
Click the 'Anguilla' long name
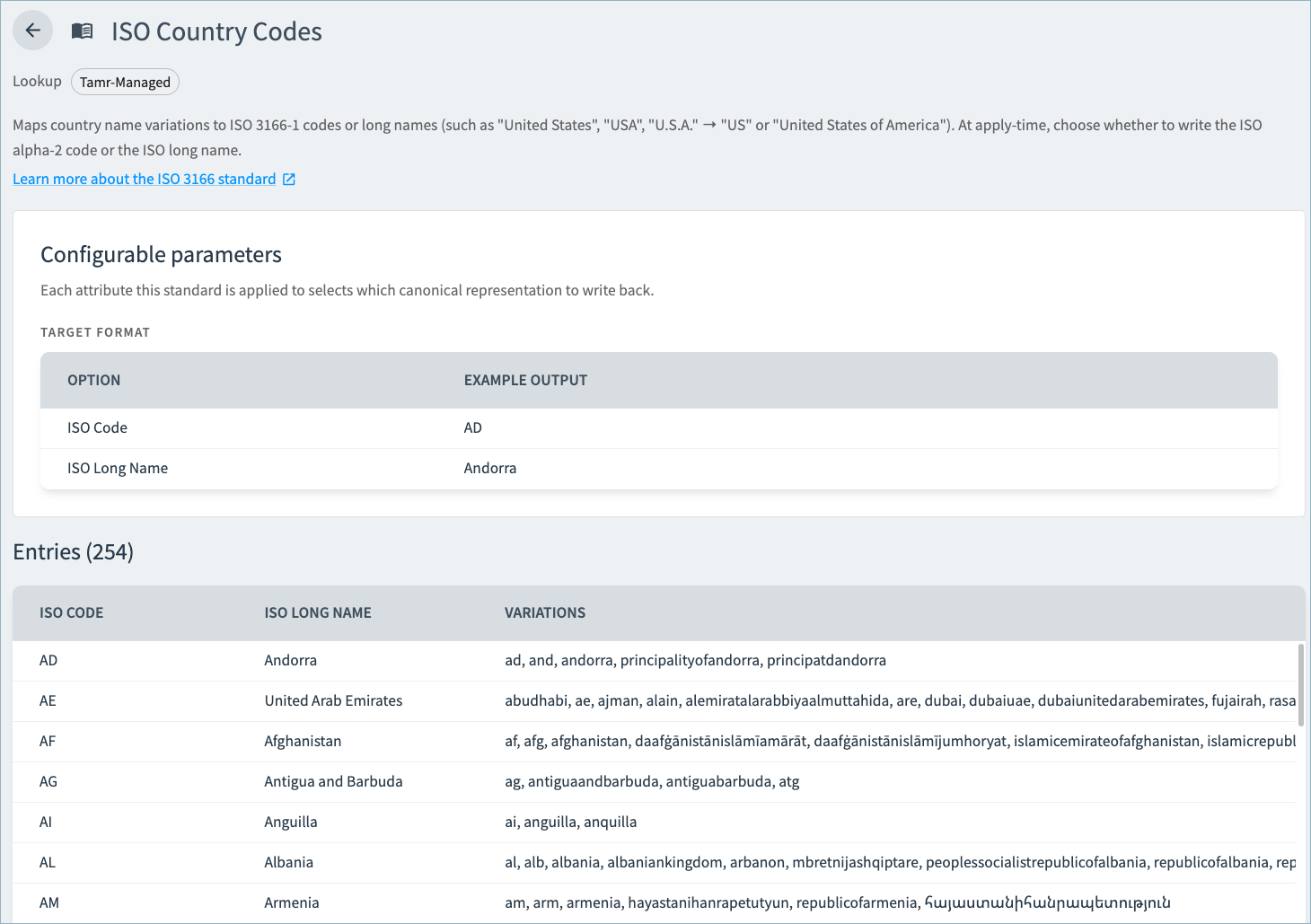tap(291, 822)
